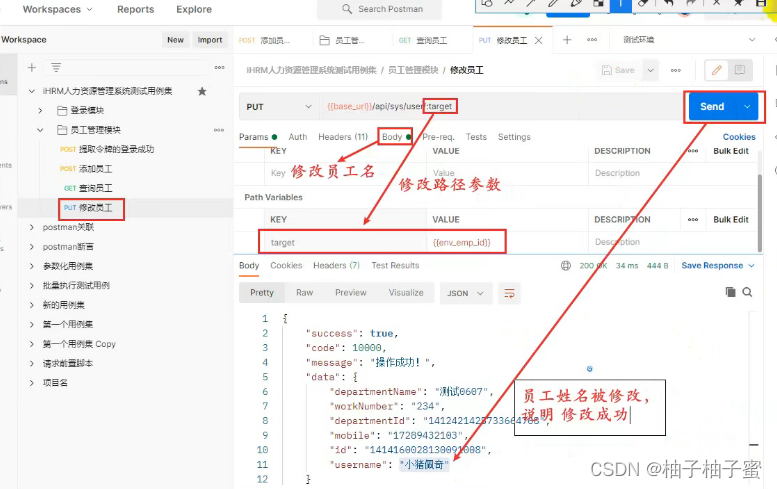Viewport: 777px width, 489px height.
Task: Open query params column options dots
Action: pos(693,151)
